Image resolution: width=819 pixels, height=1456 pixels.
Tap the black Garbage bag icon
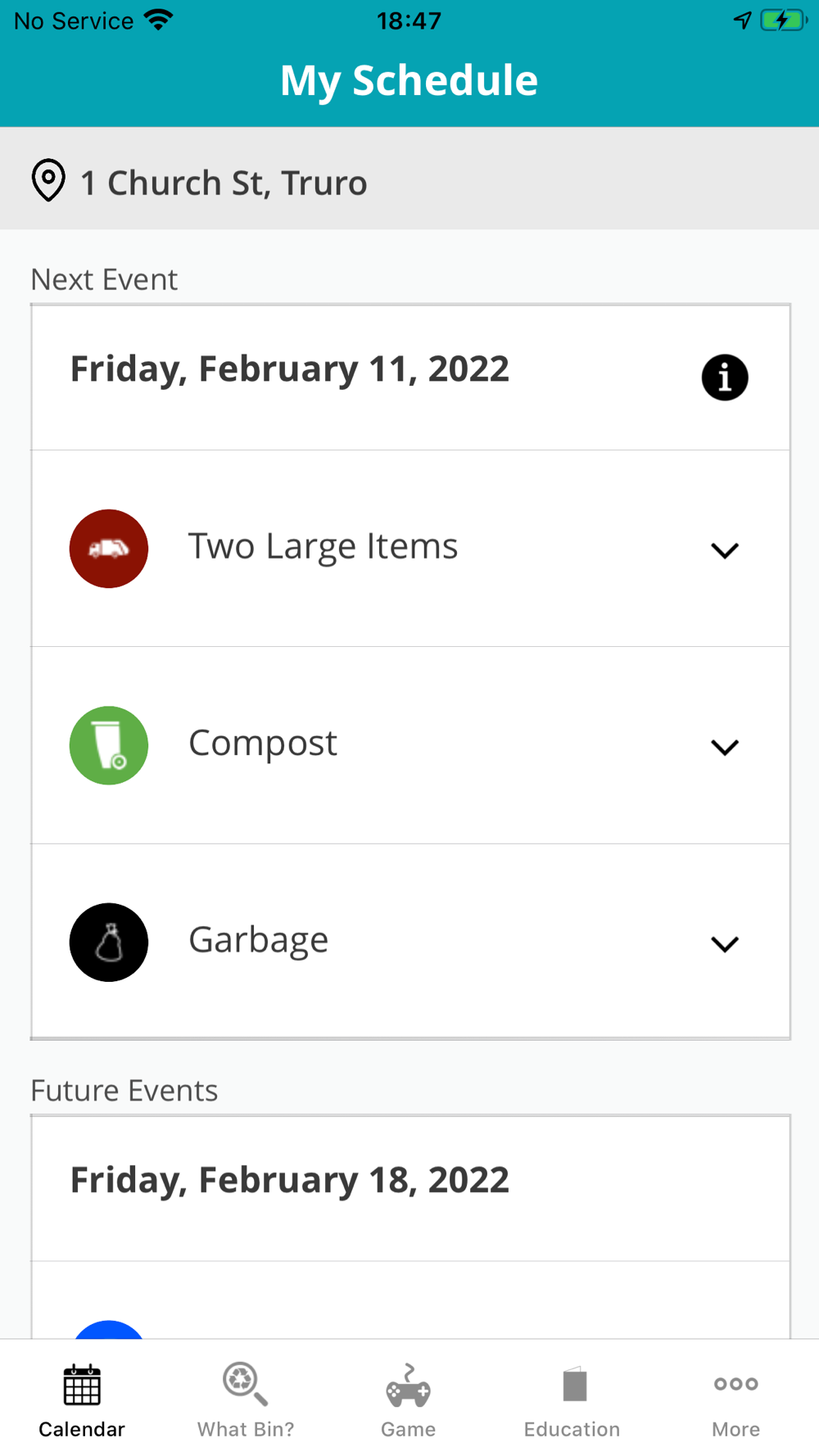point(109,943)
